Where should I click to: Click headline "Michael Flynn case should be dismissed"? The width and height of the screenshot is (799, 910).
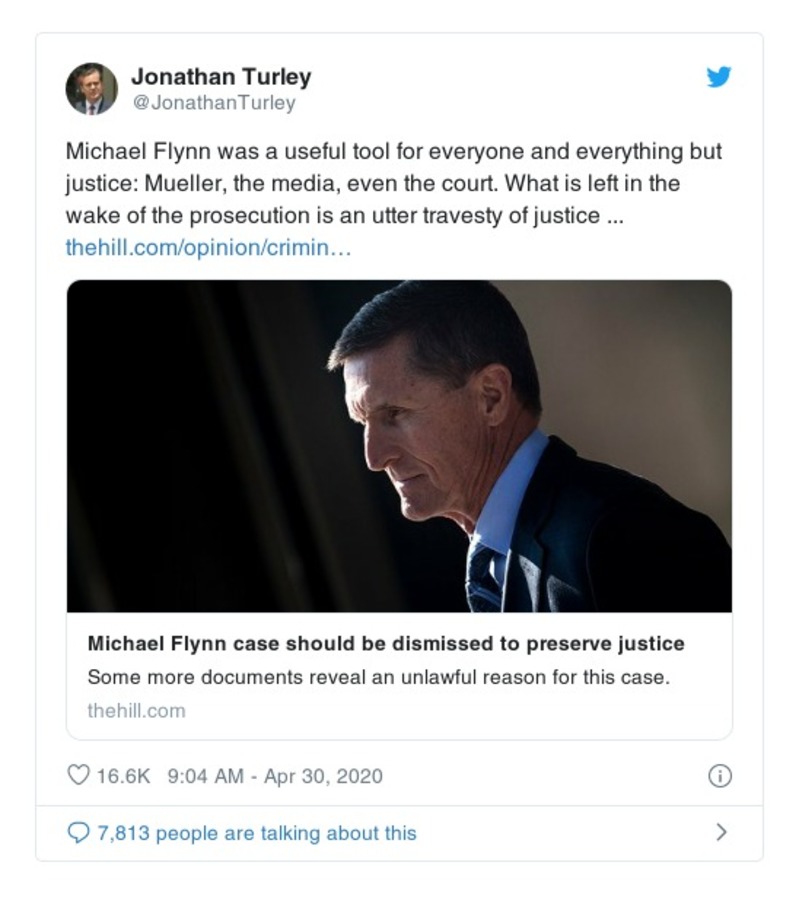pos(385,642)
